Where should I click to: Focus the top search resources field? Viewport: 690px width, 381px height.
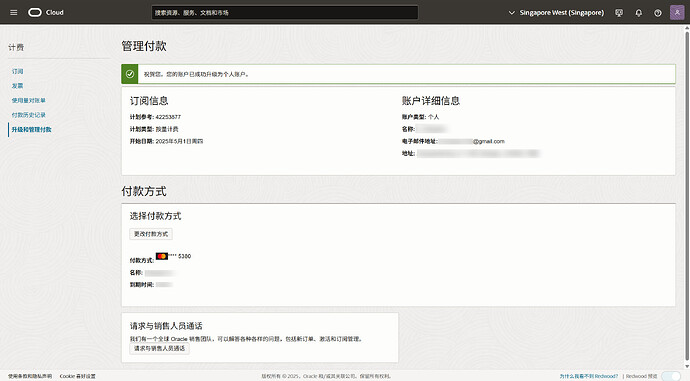(x=285, y=12)
